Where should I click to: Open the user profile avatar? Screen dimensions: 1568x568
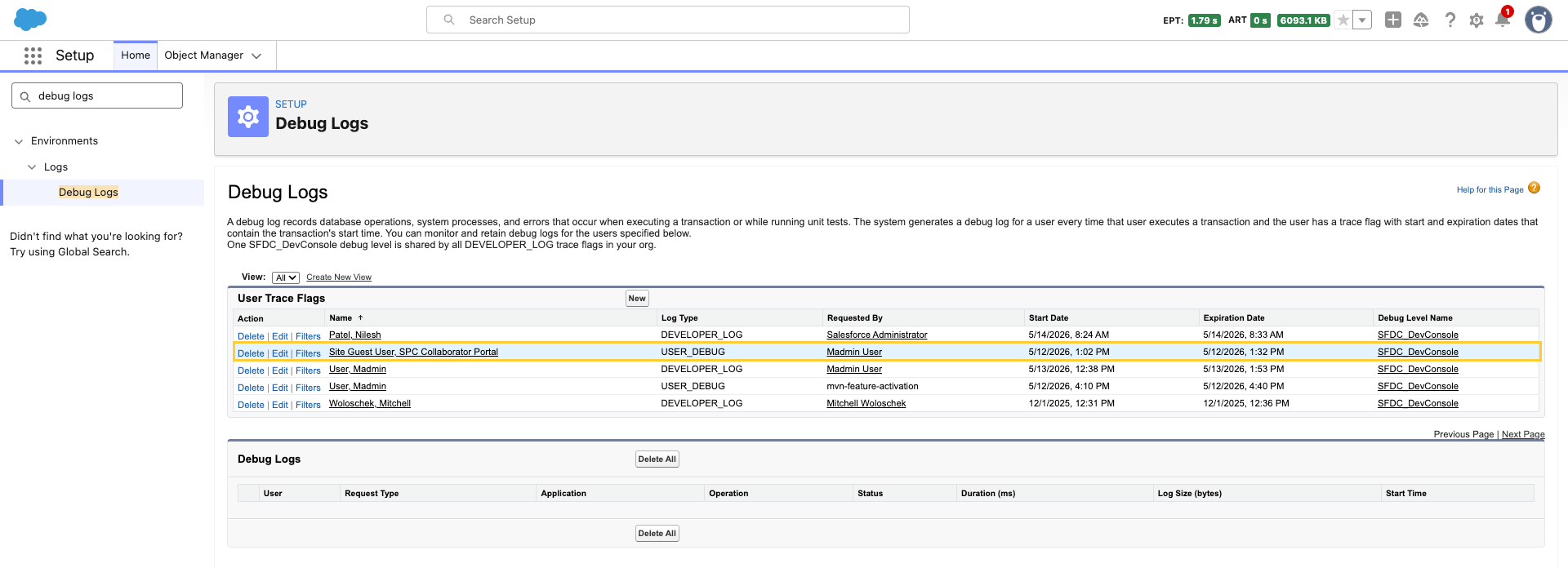pos(1539,20)
